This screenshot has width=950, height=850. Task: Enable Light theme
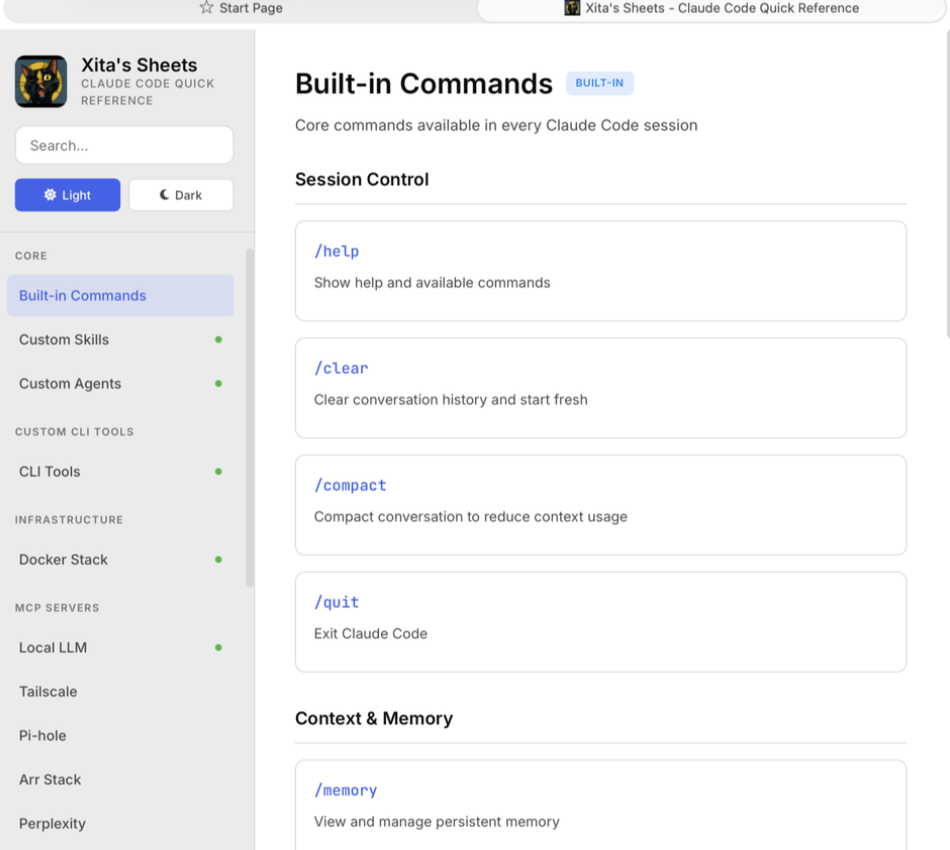point(67,195)
